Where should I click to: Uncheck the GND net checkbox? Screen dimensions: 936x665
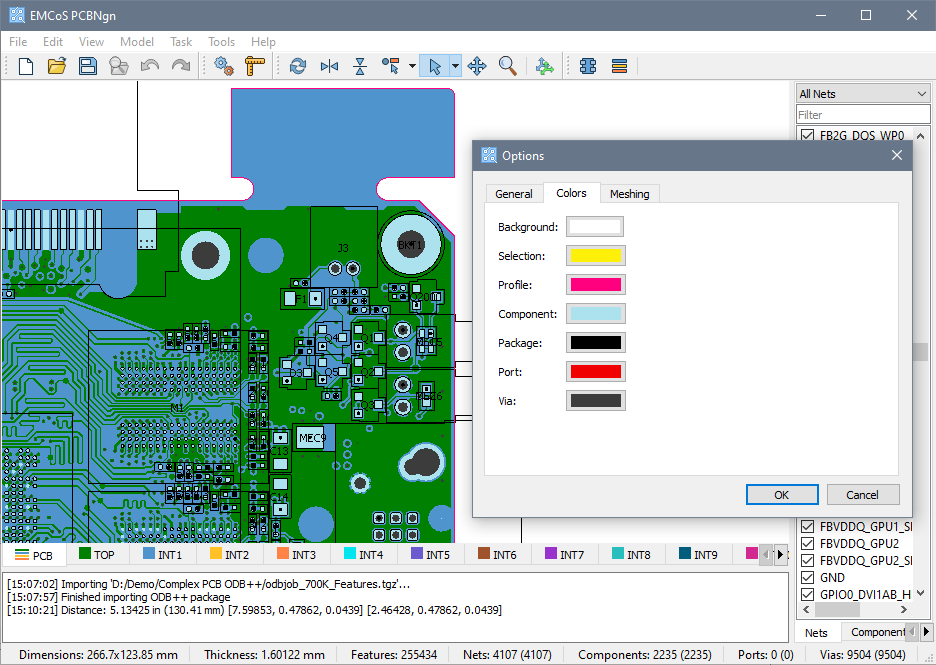tap(808, 578)
